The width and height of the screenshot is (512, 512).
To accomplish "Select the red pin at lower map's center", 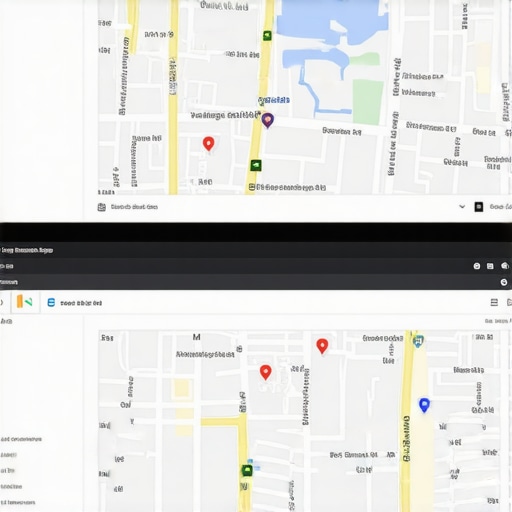I will click(266, 372).
